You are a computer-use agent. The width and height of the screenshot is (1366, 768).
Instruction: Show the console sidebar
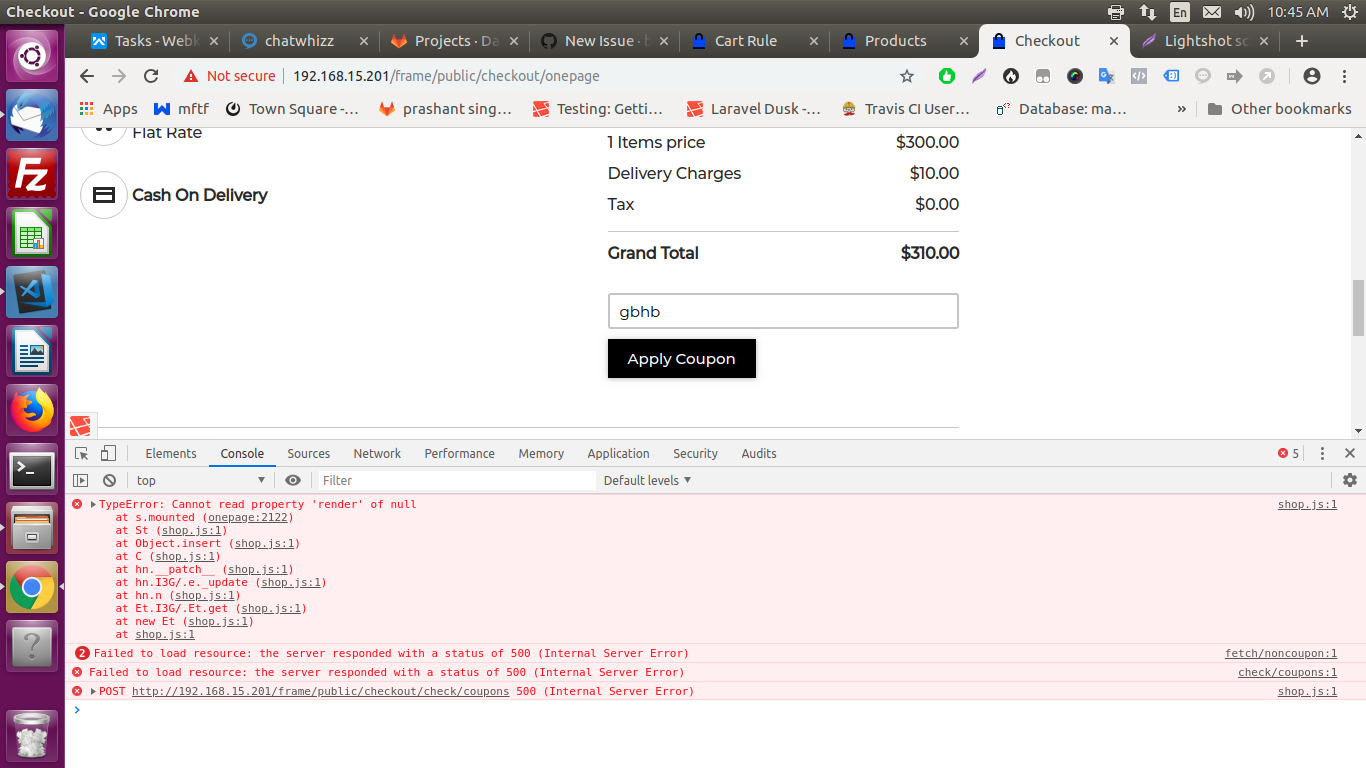(x=80, y=480)
